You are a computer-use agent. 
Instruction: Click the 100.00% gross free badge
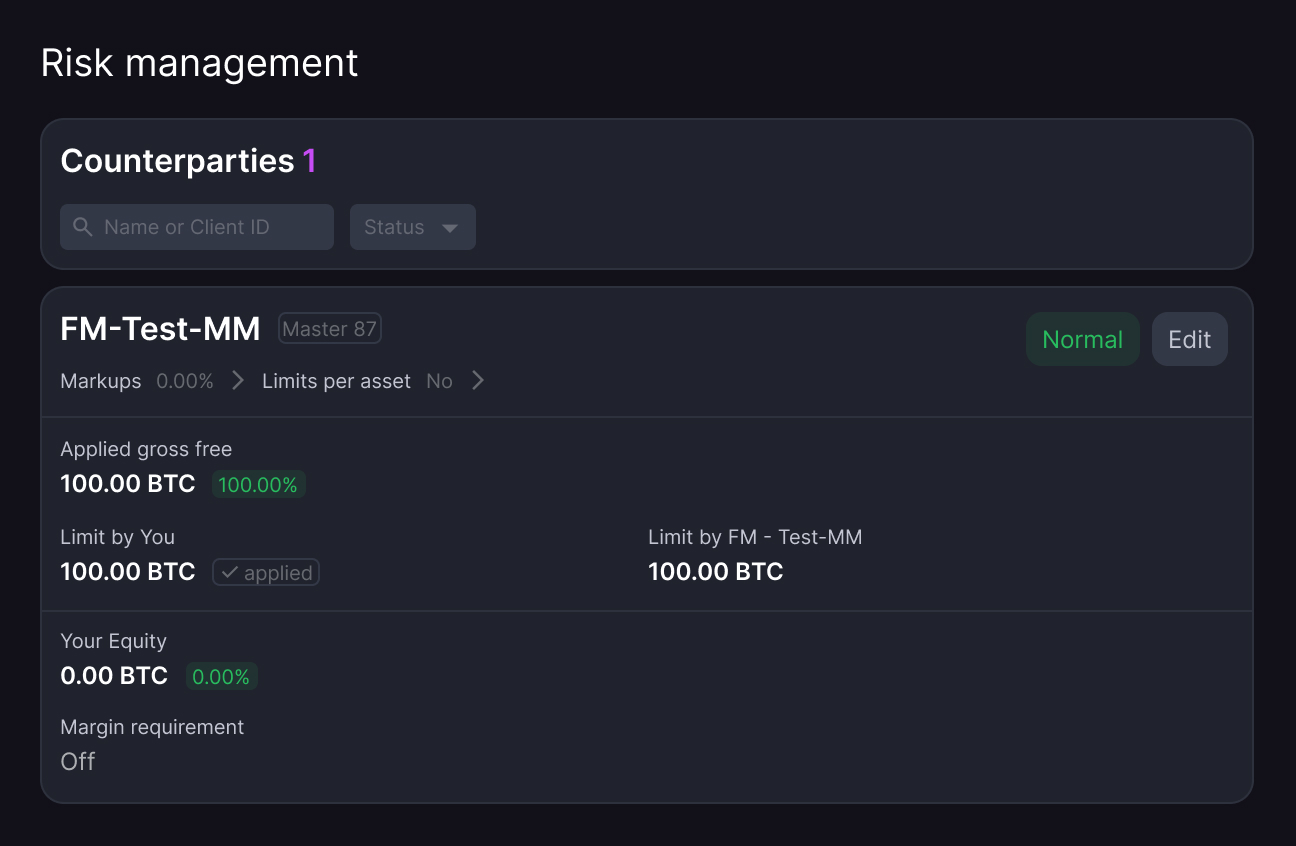pyautogui.click(x=258, y=485)
